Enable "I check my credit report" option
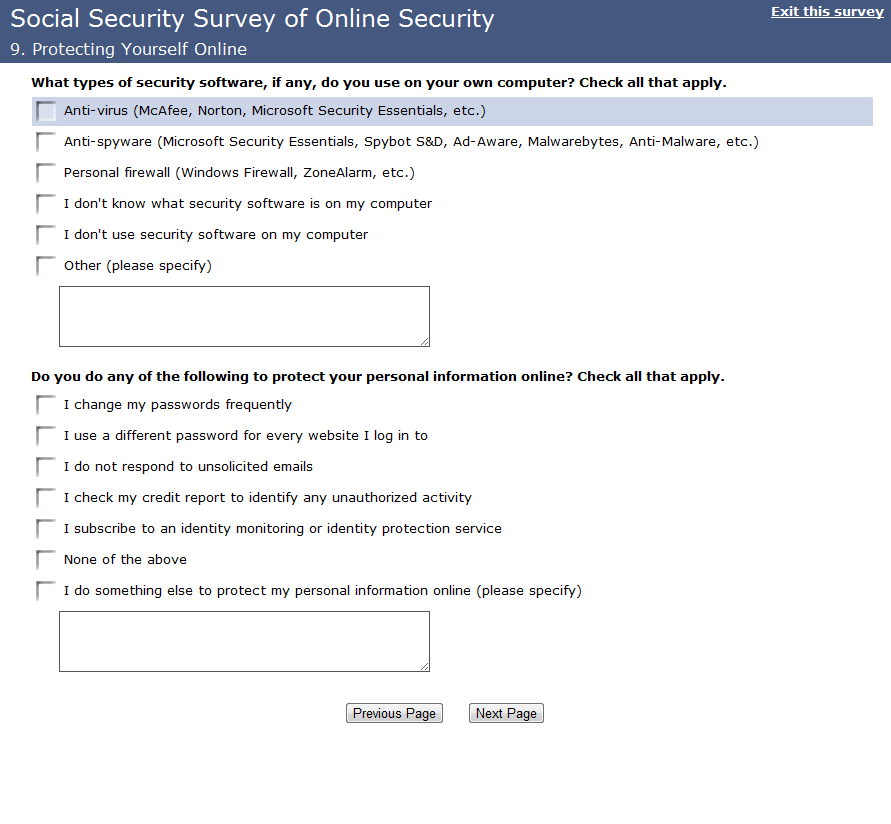The width and height of the screenshot is (891, 824). (x=46, y=498)
